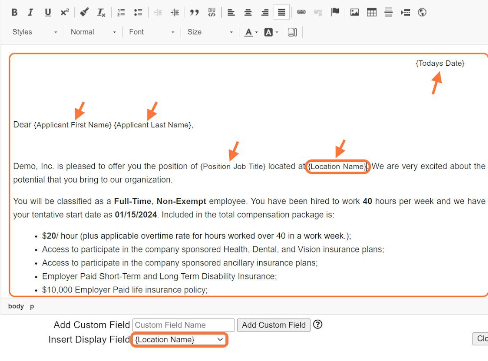Open the Font dropdown
Screen dimensions: 488x361
[152, 32]
